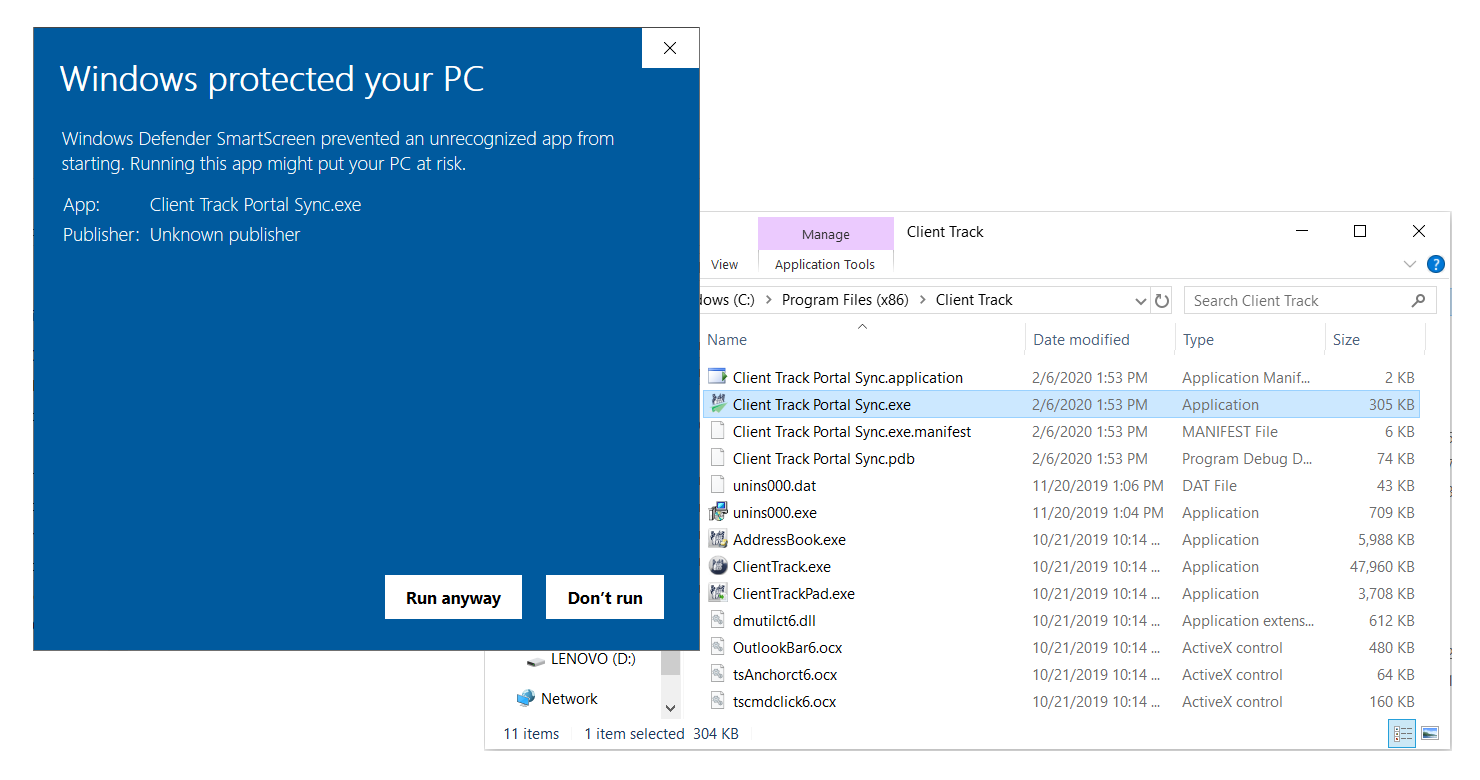1480x780 pixels.
Task: Click the 5,988 KB size cell
Action: 1386,539
